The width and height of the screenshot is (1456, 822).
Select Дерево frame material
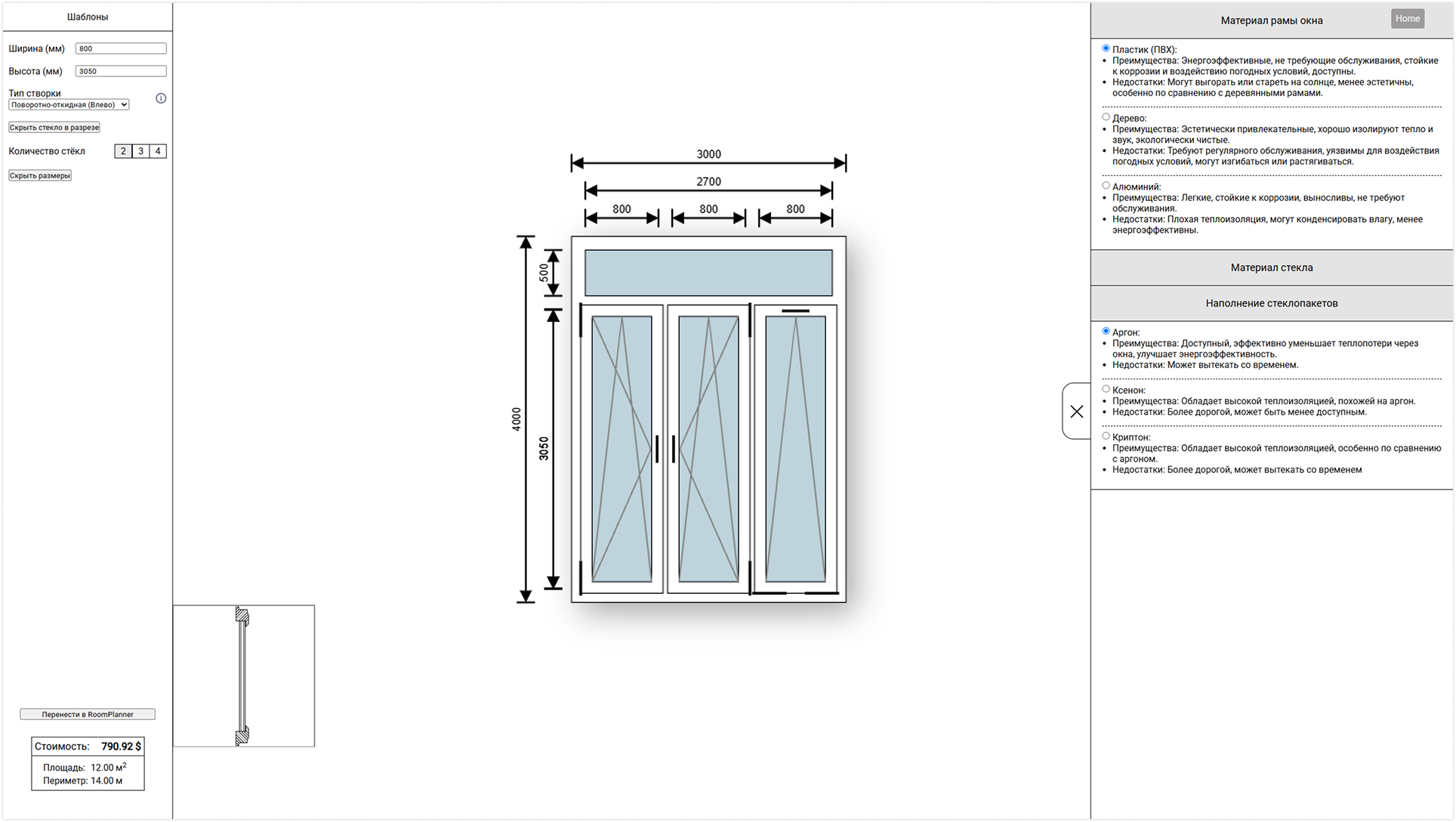pyautogui.click(x=1106, y=117)
